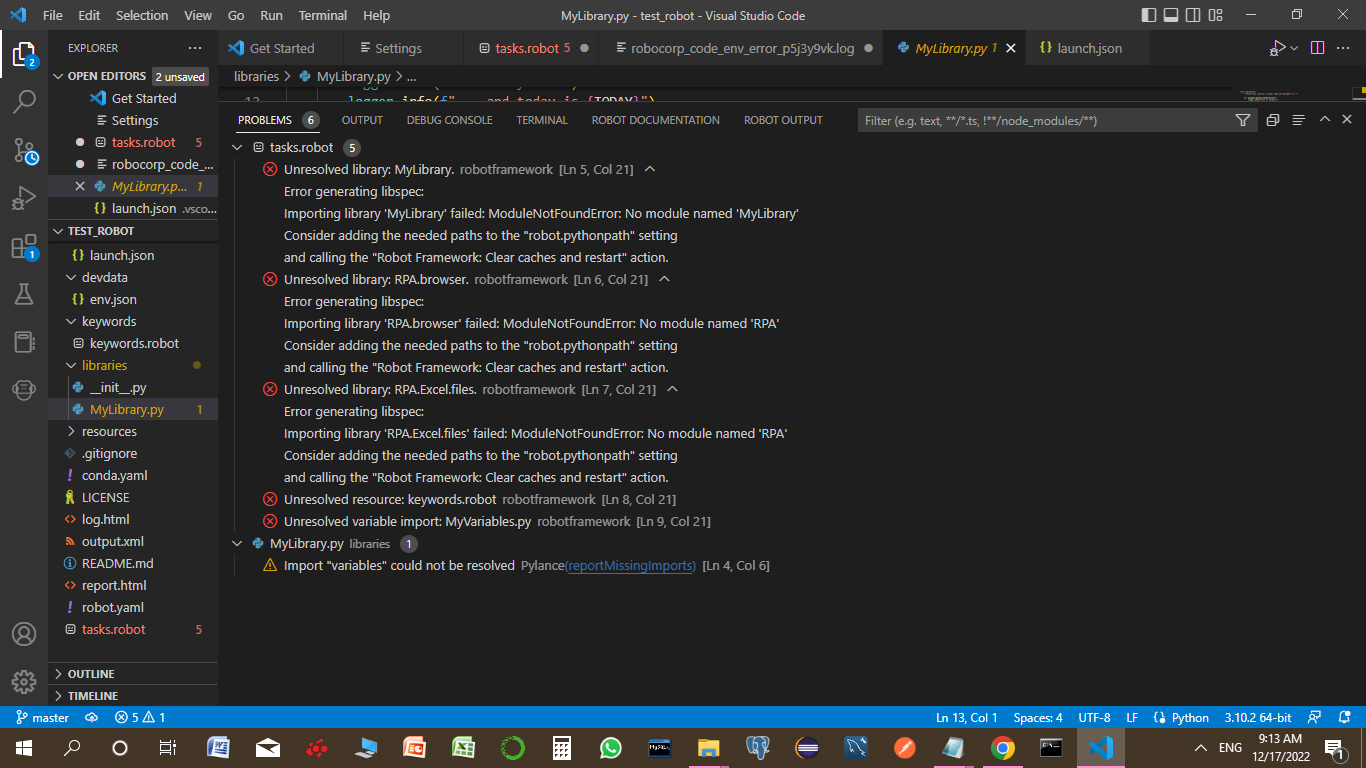Click the feedback icon in status bar

click(x=1316, y=718)
